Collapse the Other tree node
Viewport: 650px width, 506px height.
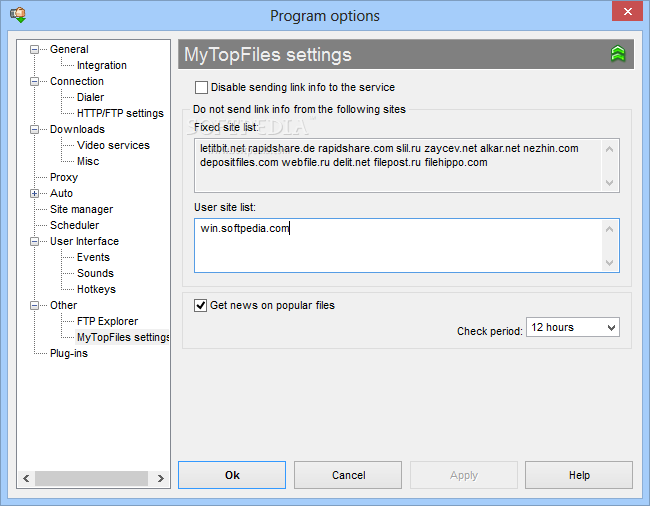(x=34, y=305)
